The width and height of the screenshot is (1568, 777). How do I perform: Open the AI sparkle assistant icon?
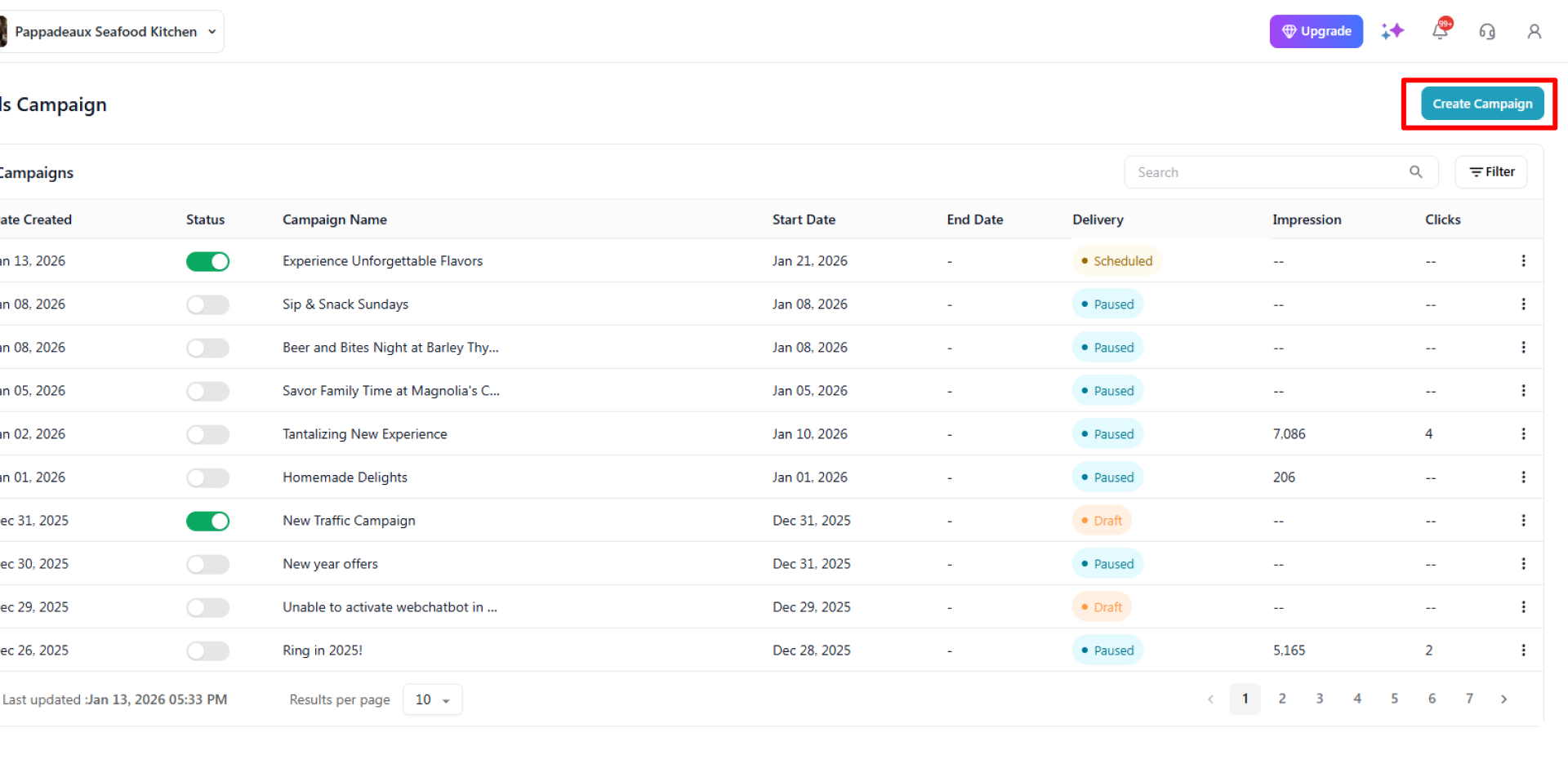tap(1392, 32)
